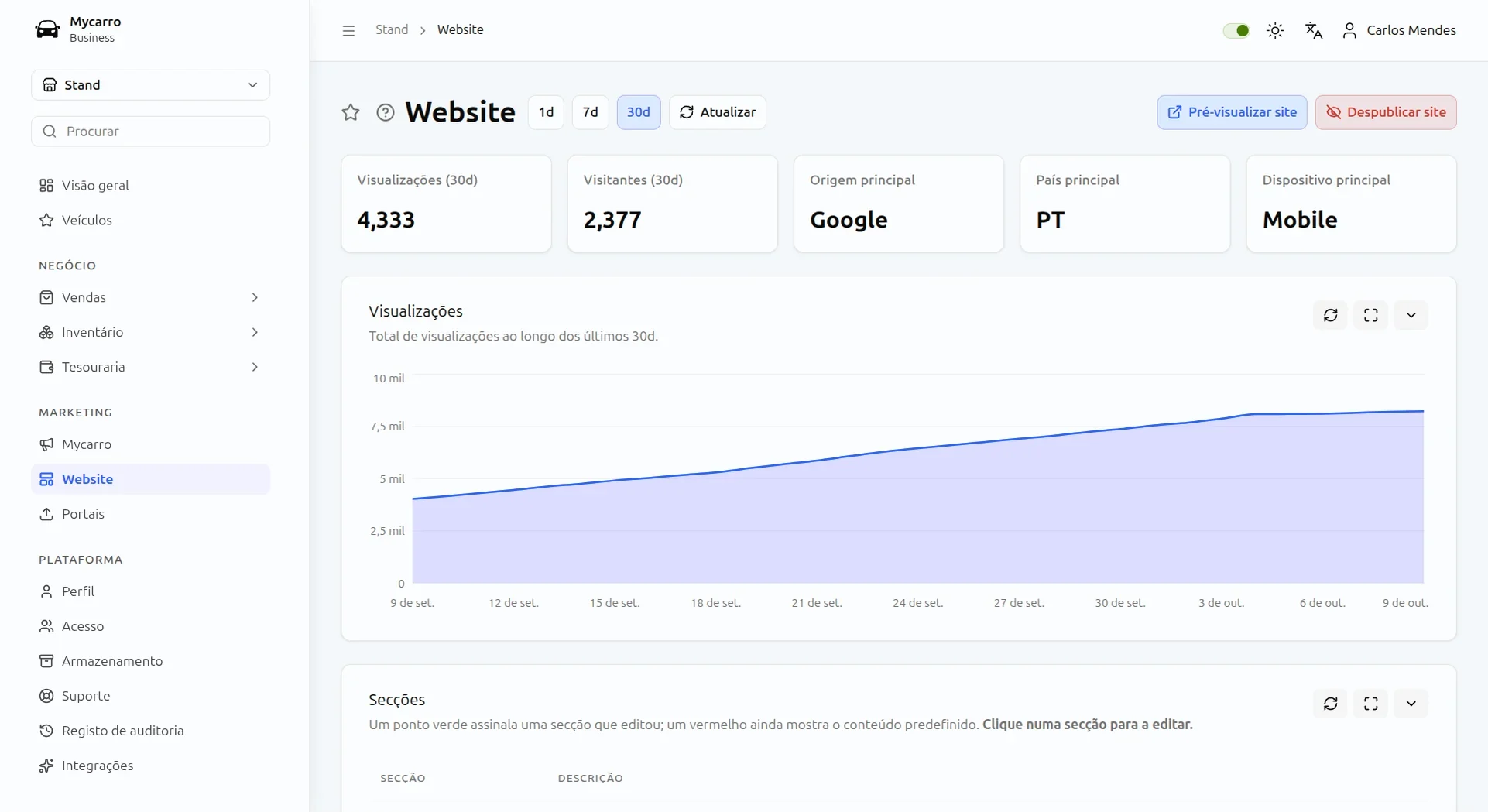The image size is (1488, 812).
Task: Favorite the Website page with star icon
Action: click(x=351, y=112)
